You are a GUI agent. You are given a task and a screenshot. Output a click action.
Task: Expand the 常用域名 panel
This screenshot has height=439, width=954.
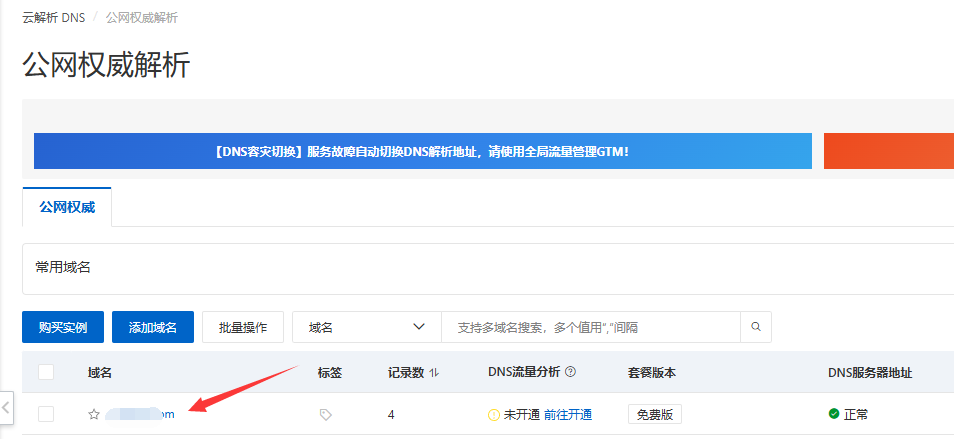coord(63,267)
